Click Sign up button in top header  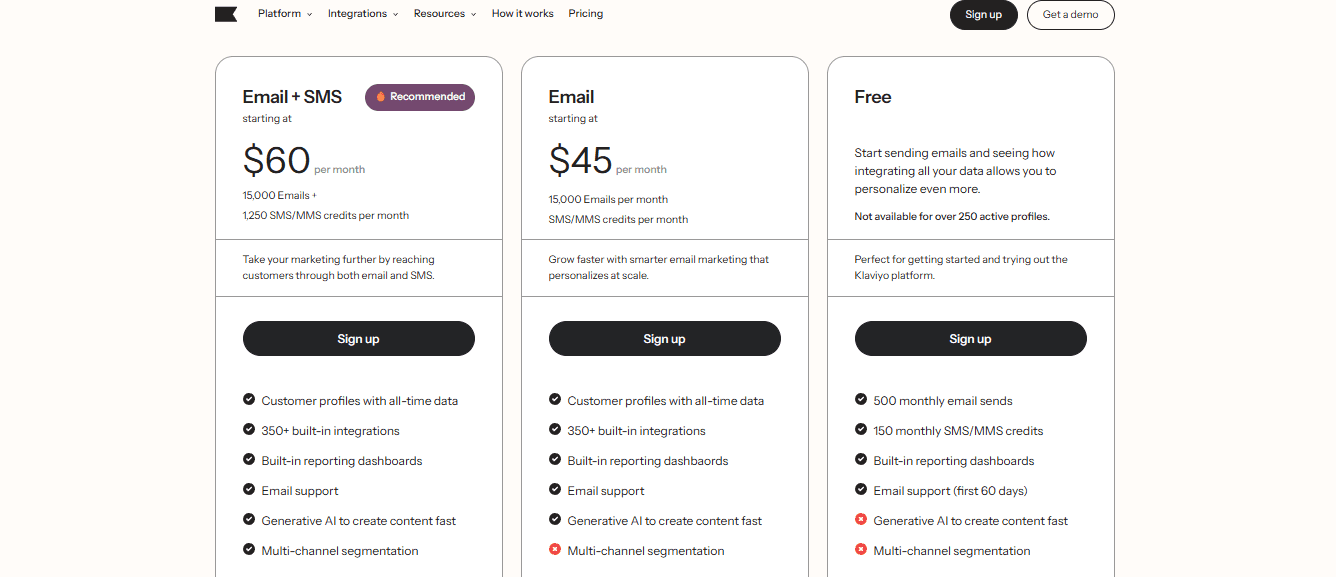tap(984, 15)
